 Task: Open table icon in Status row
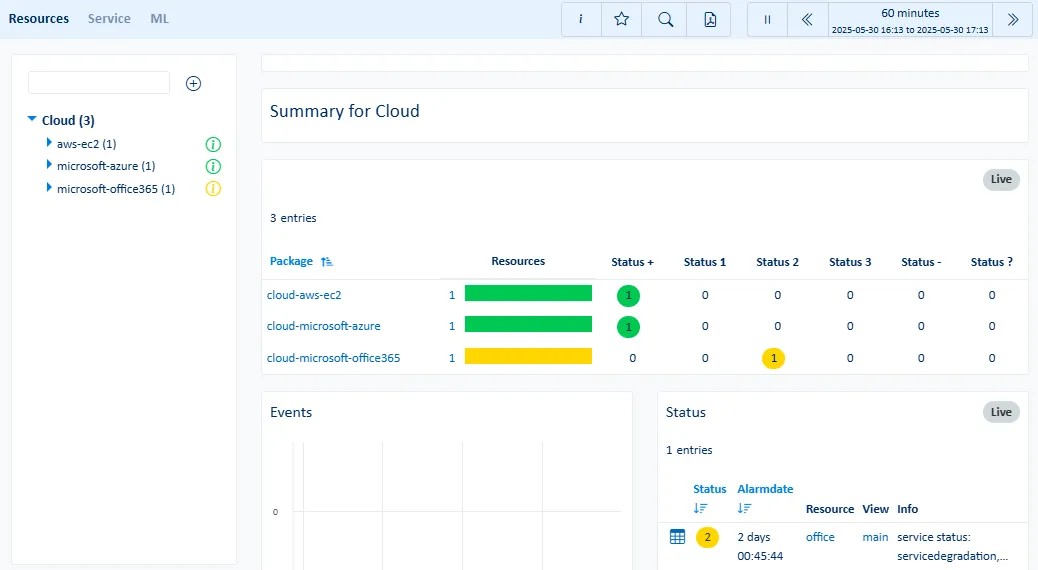point(677,537)
